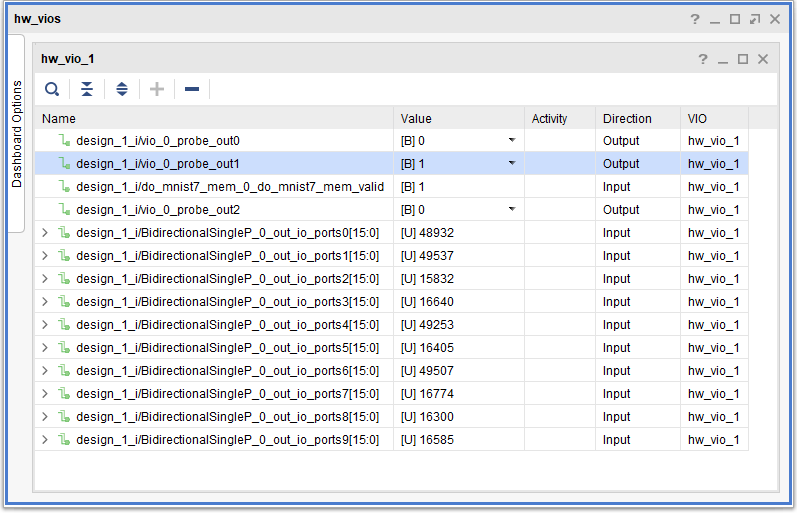
Task: Expand out_io_ports0[15:0] bus
Action: pos(45,233)
